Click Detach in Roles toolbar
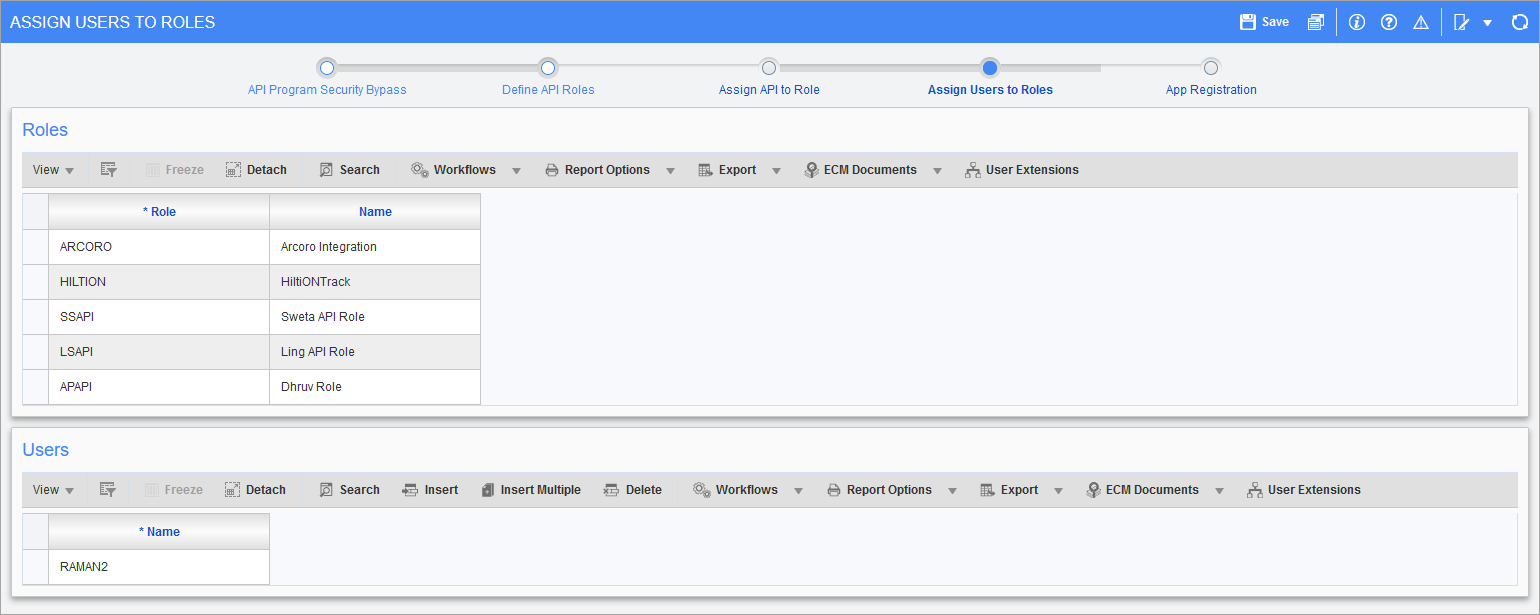Viewport: 1540px width, 615px height. tap(256, 170)
